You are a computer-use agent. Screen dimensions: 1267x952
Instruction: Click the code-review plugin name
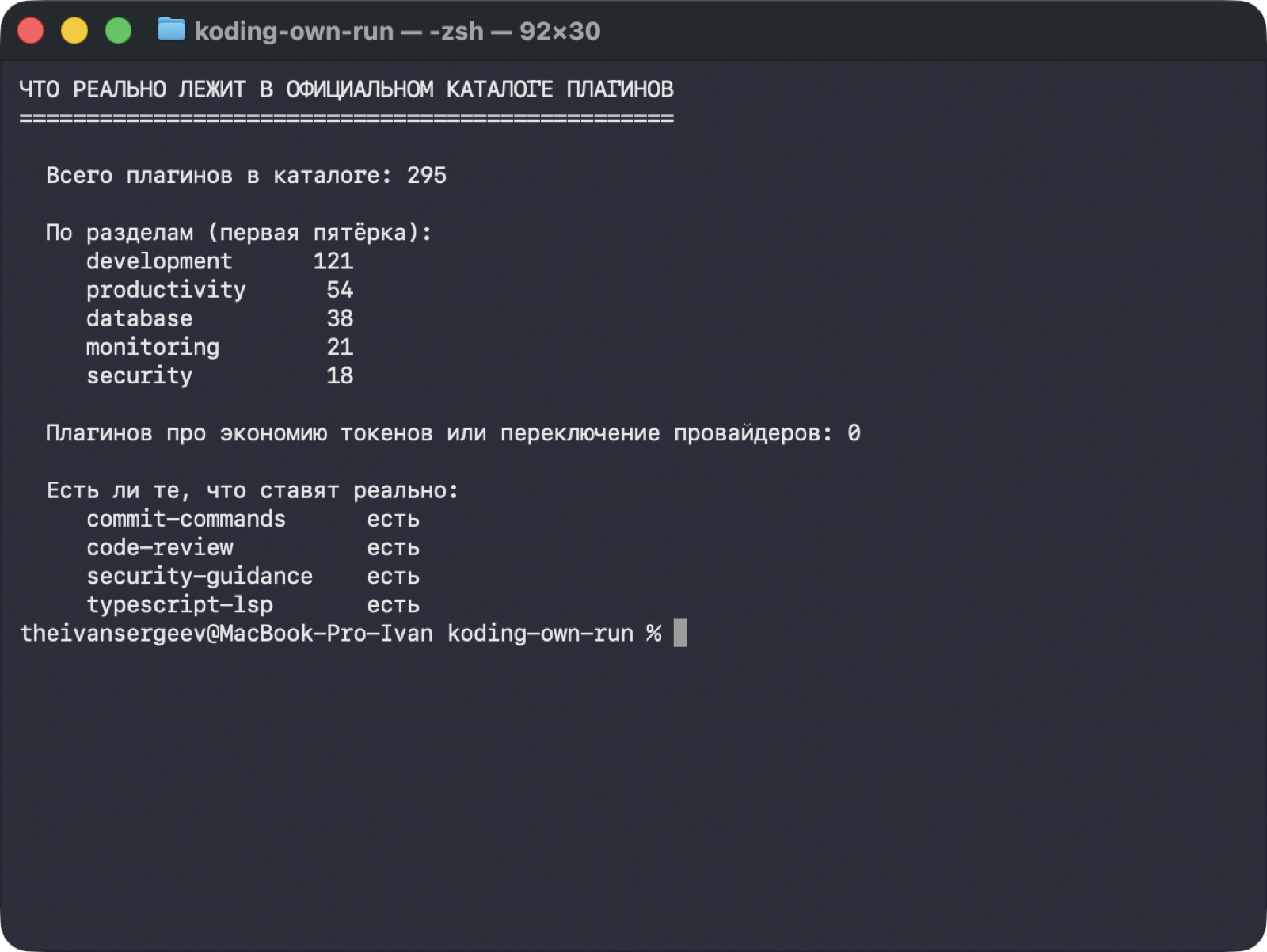[160, 547]
